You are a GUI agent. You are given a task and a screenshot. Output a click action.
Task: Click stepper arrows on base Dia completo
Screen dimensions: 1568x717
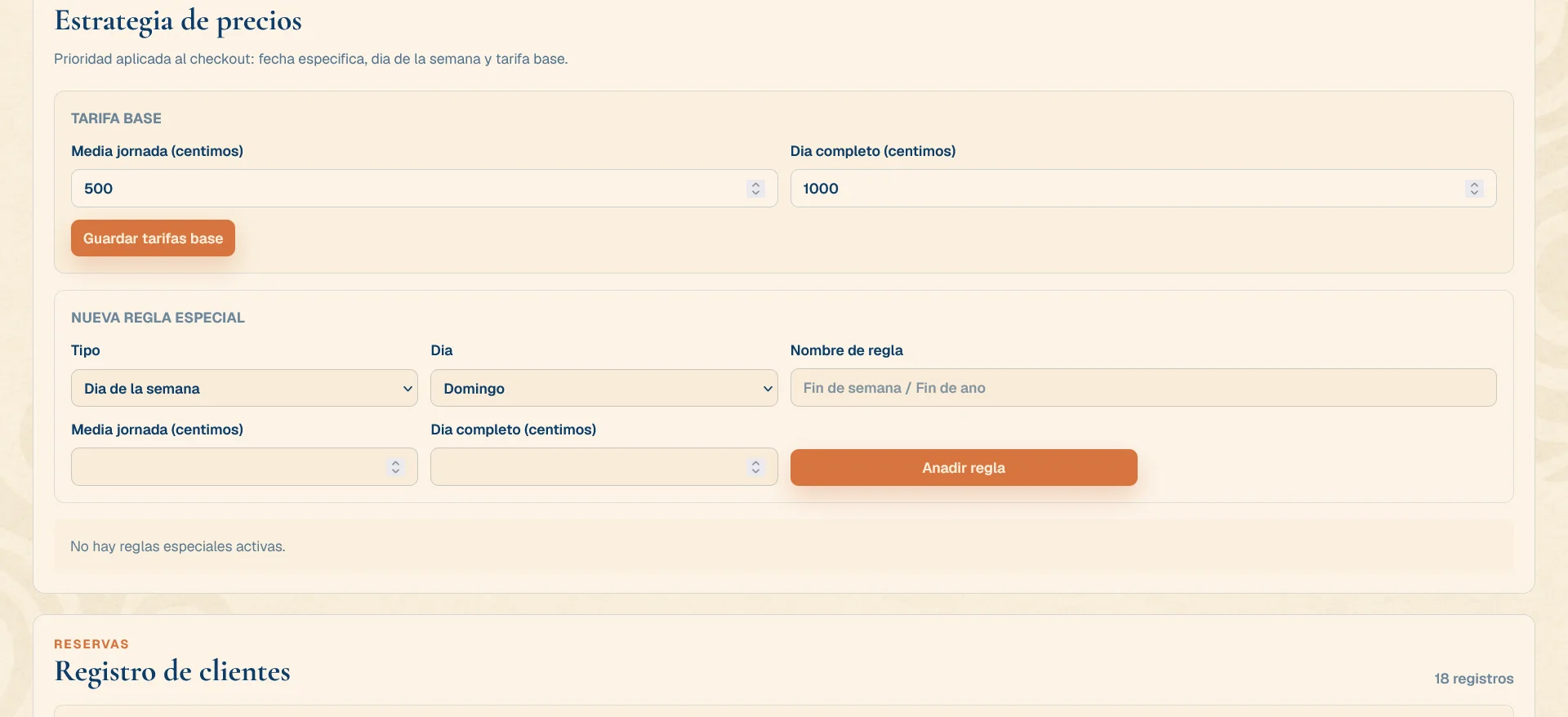pos(1474,189)
